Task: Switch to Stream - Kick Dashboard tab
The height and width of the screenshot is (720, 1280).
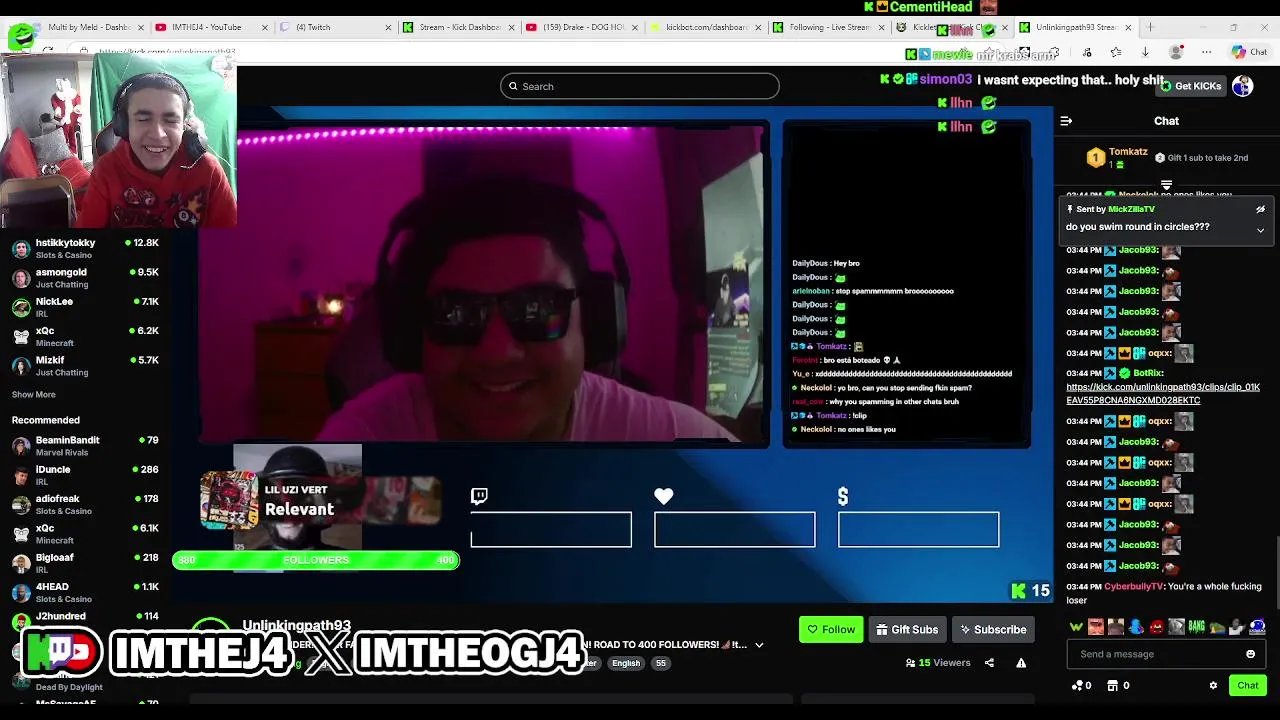Action: coord(457,27)
